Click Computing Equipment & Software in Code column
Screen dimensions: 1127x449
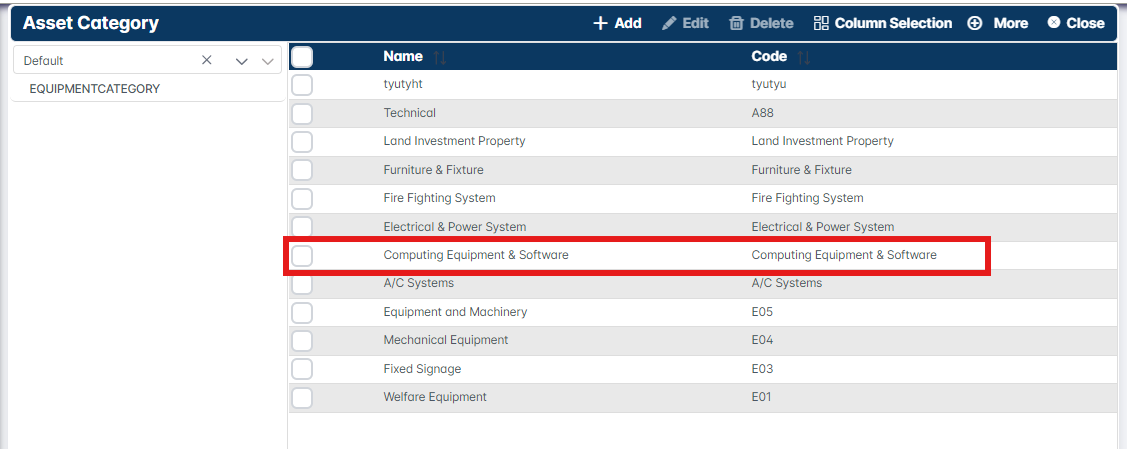[x=844, y=254]
